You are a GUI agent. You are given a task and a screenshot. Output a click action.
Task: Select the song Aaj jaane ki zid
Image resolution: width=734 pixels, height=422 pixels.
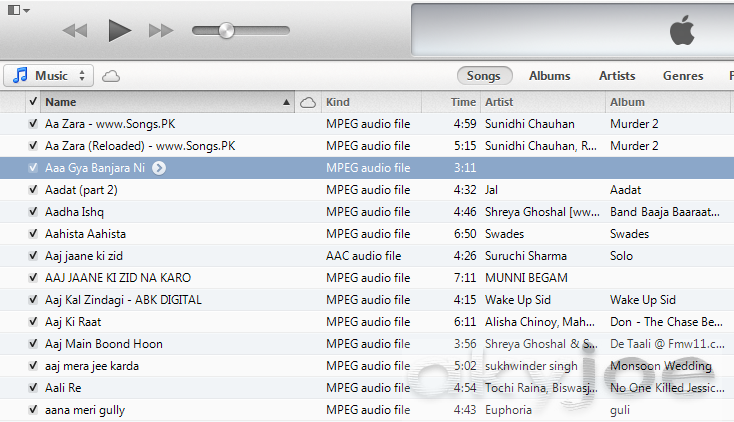pos(84,256)
